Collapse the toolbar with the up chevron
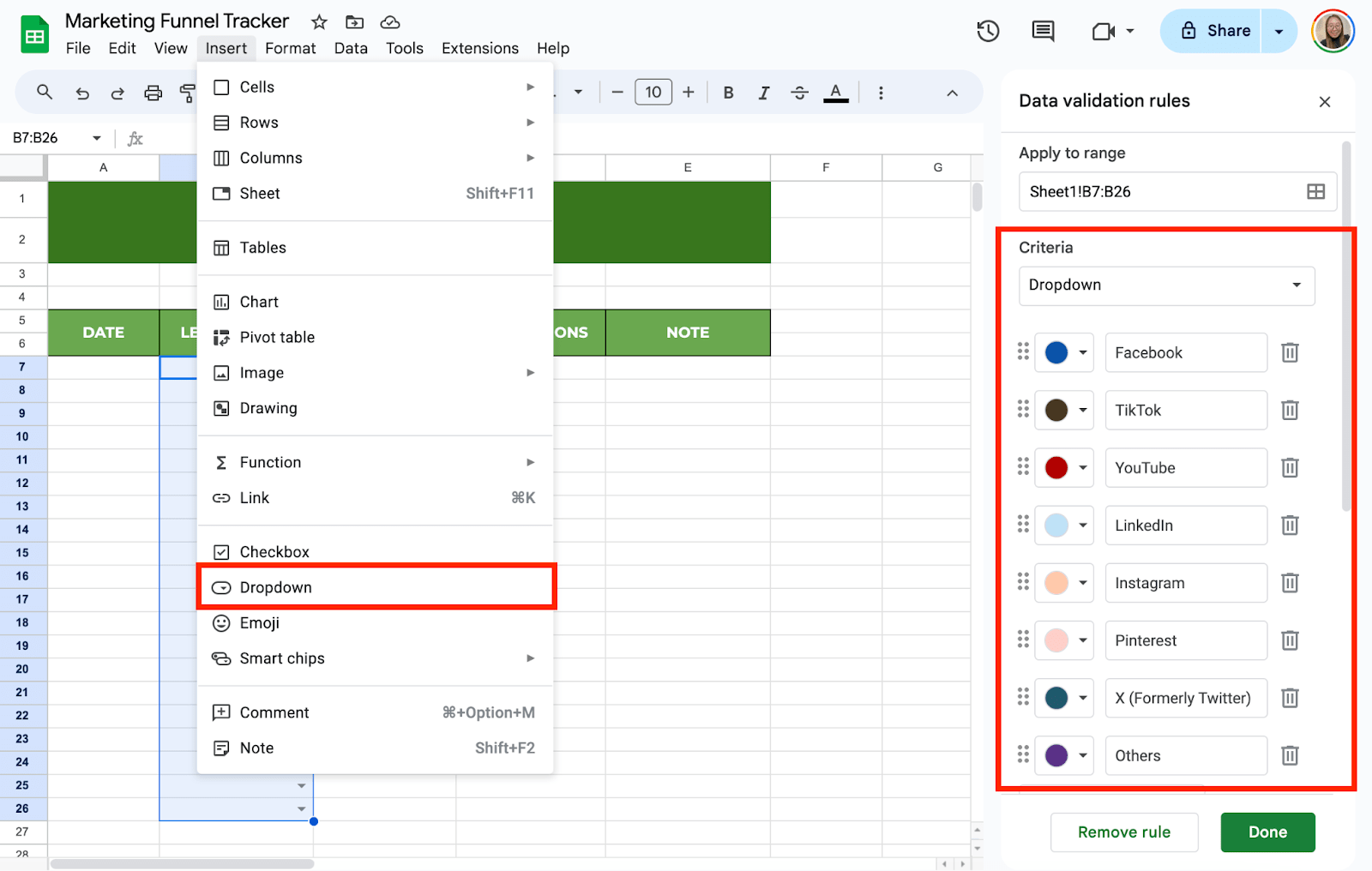The height and width of the screenshot is (871, 1372). [x=952, y=93]
